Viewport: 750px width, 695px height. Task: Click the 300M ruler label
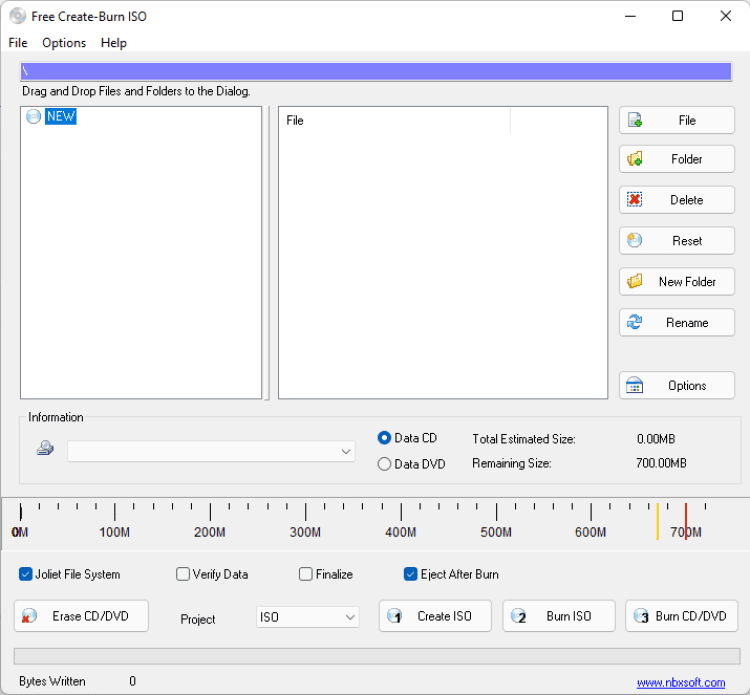pyautogui.click(x=305, y=532)
